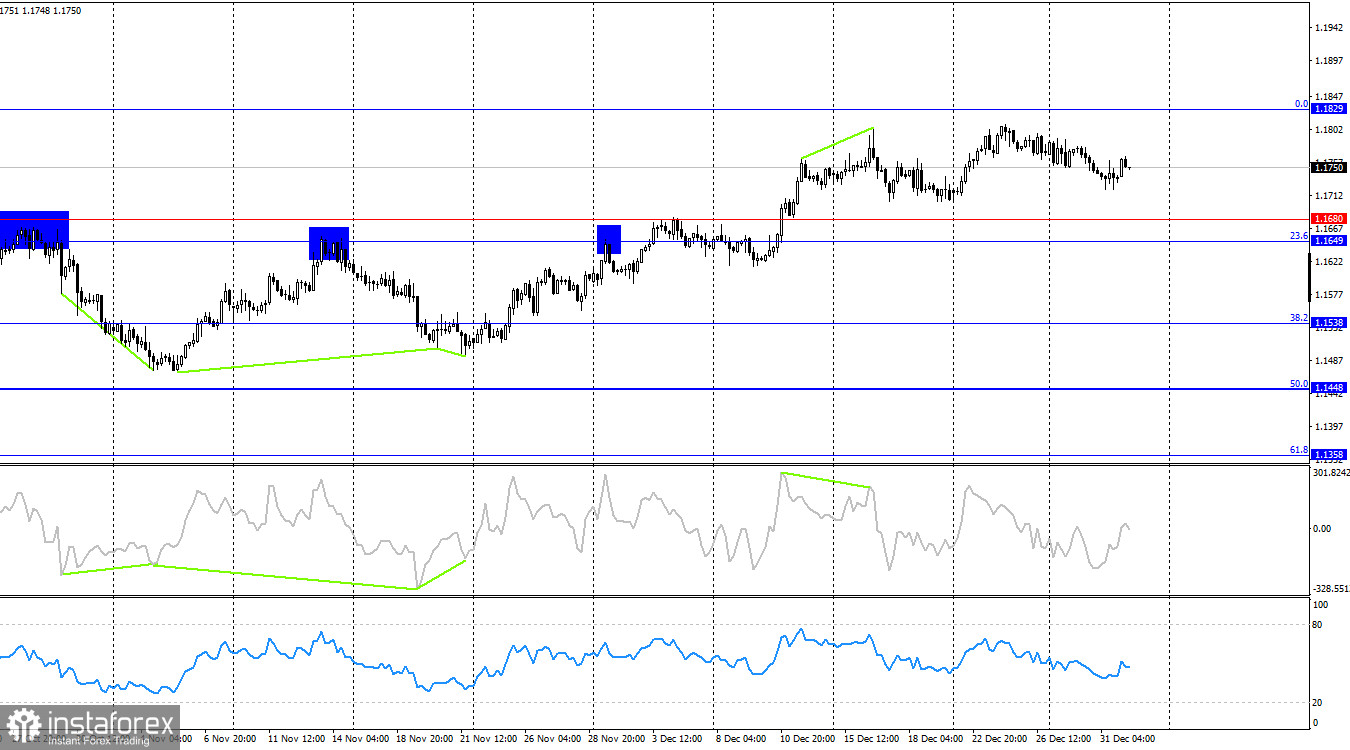Click the 14 Nov 04:00 time label

[x=360, y=740]
